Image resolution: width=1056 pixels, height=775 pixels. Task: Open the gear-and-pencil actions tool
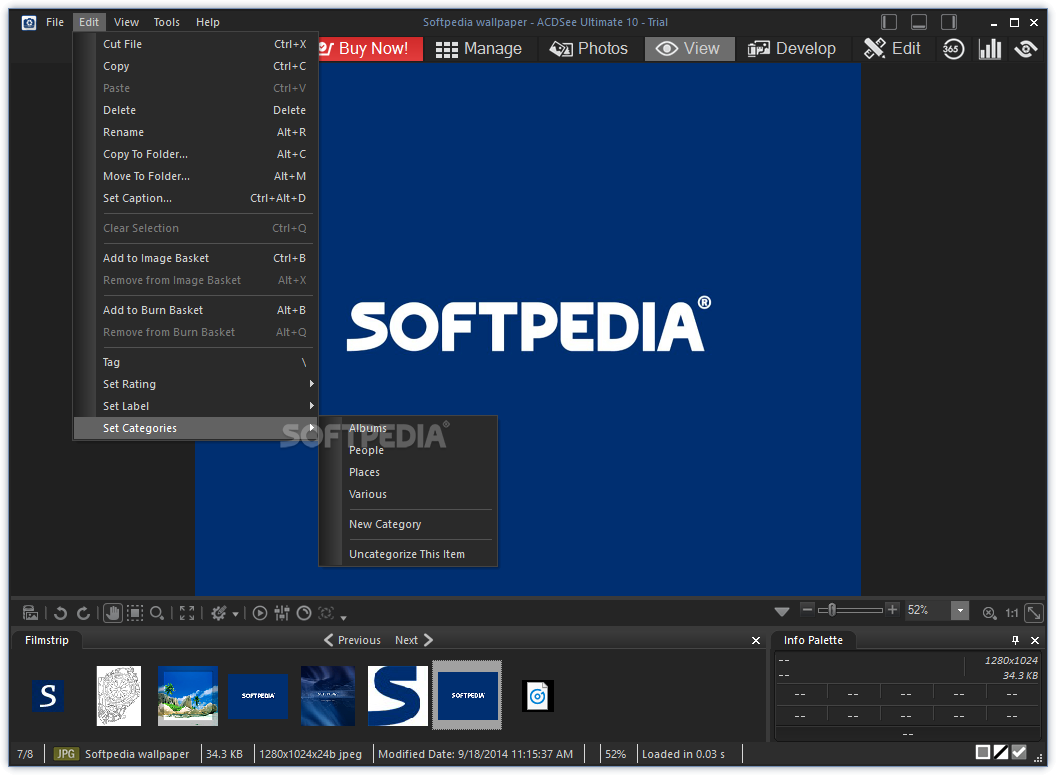[x=219, y=613]
